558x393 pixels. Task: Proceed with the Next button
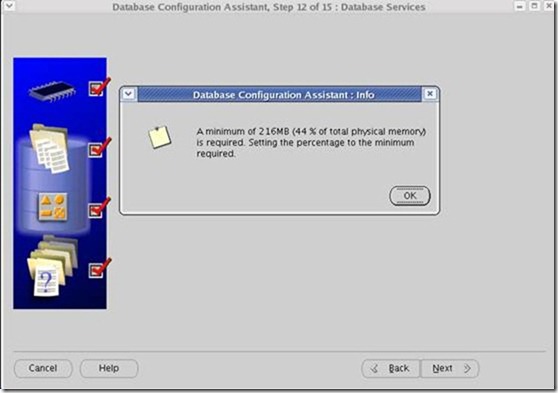coord(450,368)
